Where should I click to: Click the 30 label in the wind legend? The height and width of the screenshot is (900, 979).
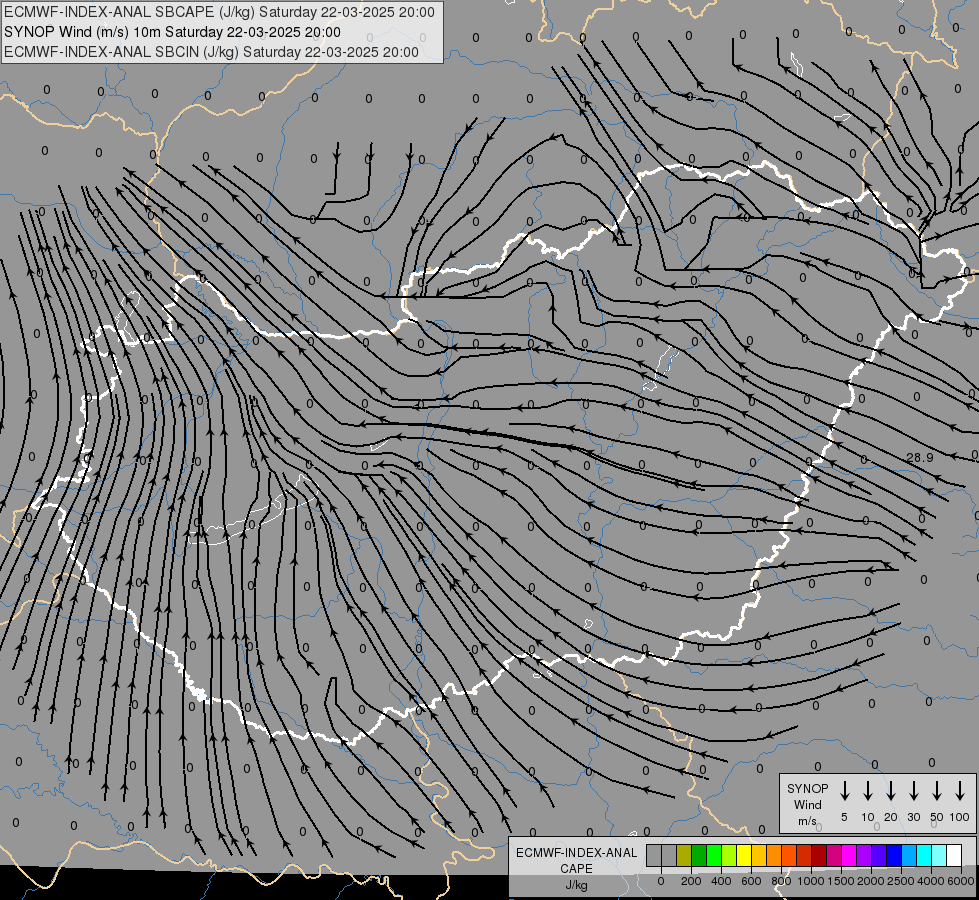point(913,817)
